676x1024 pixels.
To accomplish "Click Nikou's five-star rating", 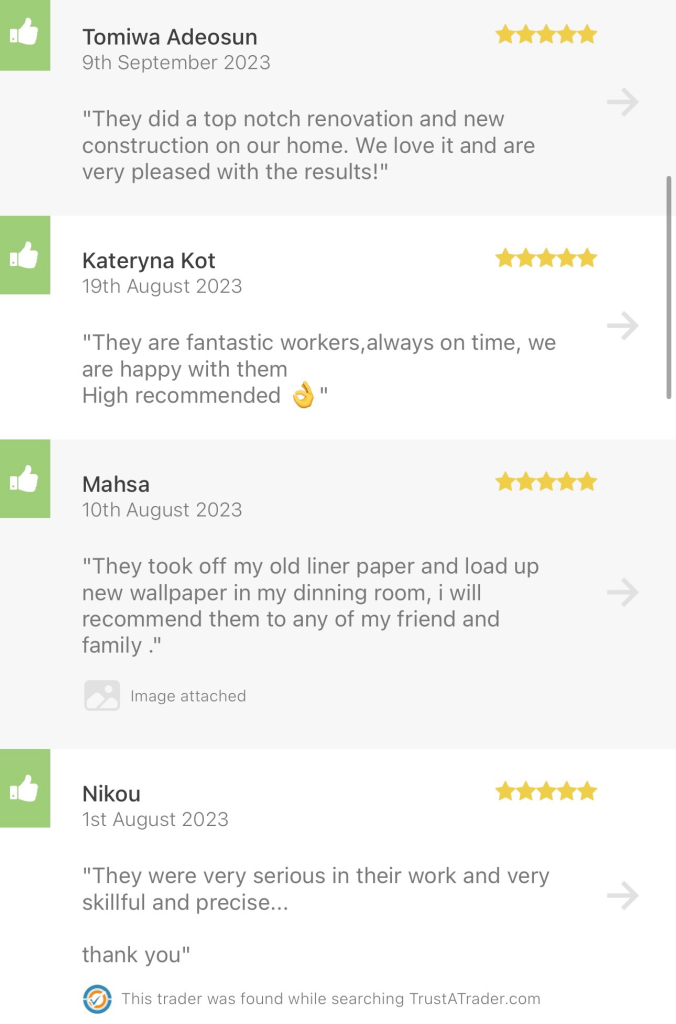I will click(x=546, y=792).
